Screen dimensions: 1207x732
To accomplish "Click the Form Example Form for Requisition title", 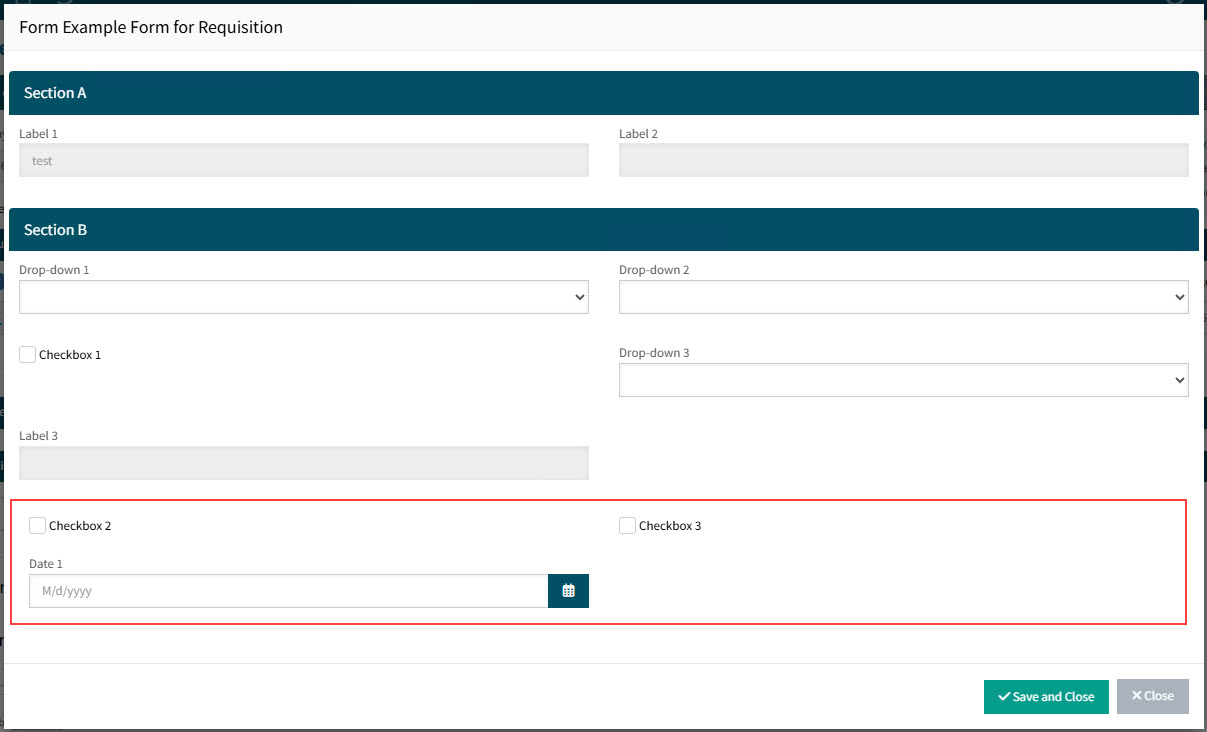I will (151, 27).
